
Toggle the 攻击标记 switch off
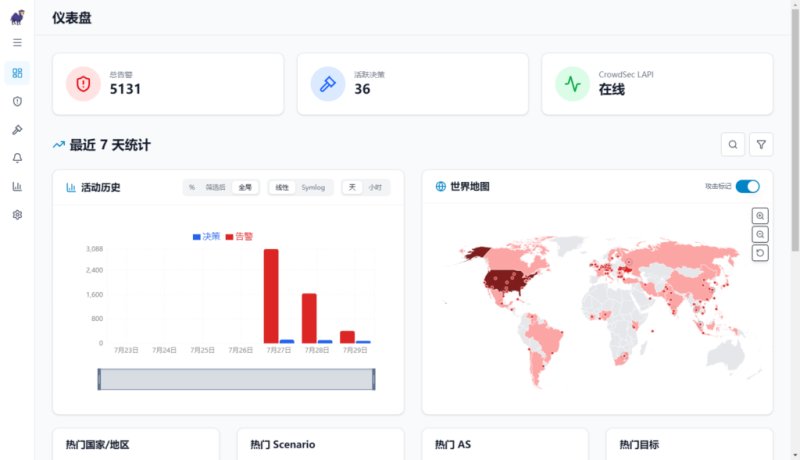coord(747,187)
